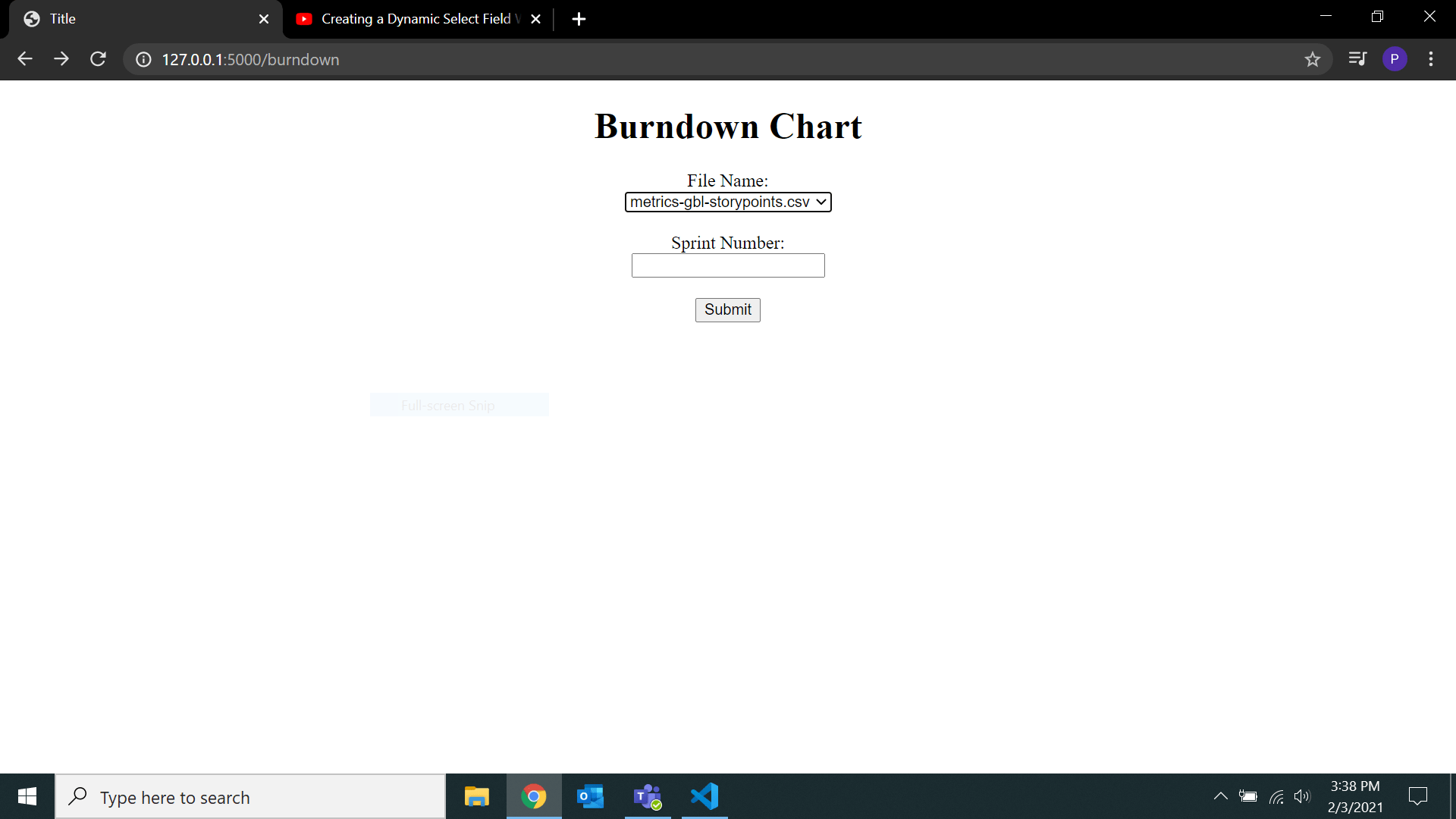1456x819 pixels.
Task: Select metrics-gbl-storypoints.csv from the file dropdown
Action: 720,202
